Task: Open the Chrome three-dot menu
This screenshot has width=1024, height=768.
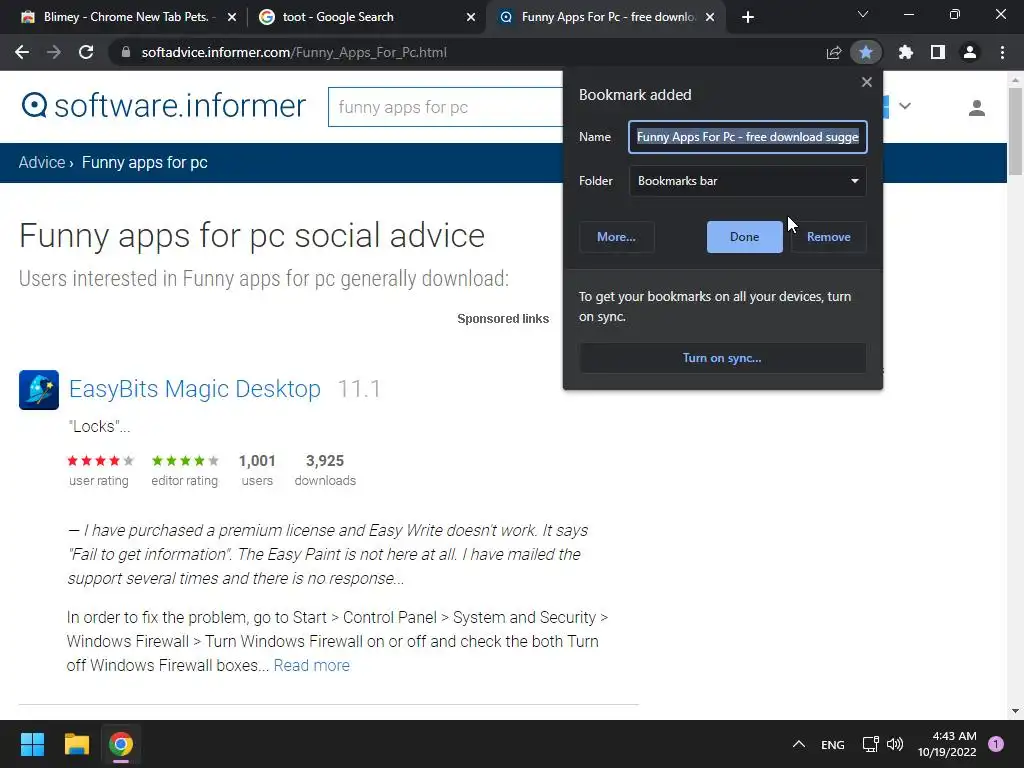Action: (1002, 52)
